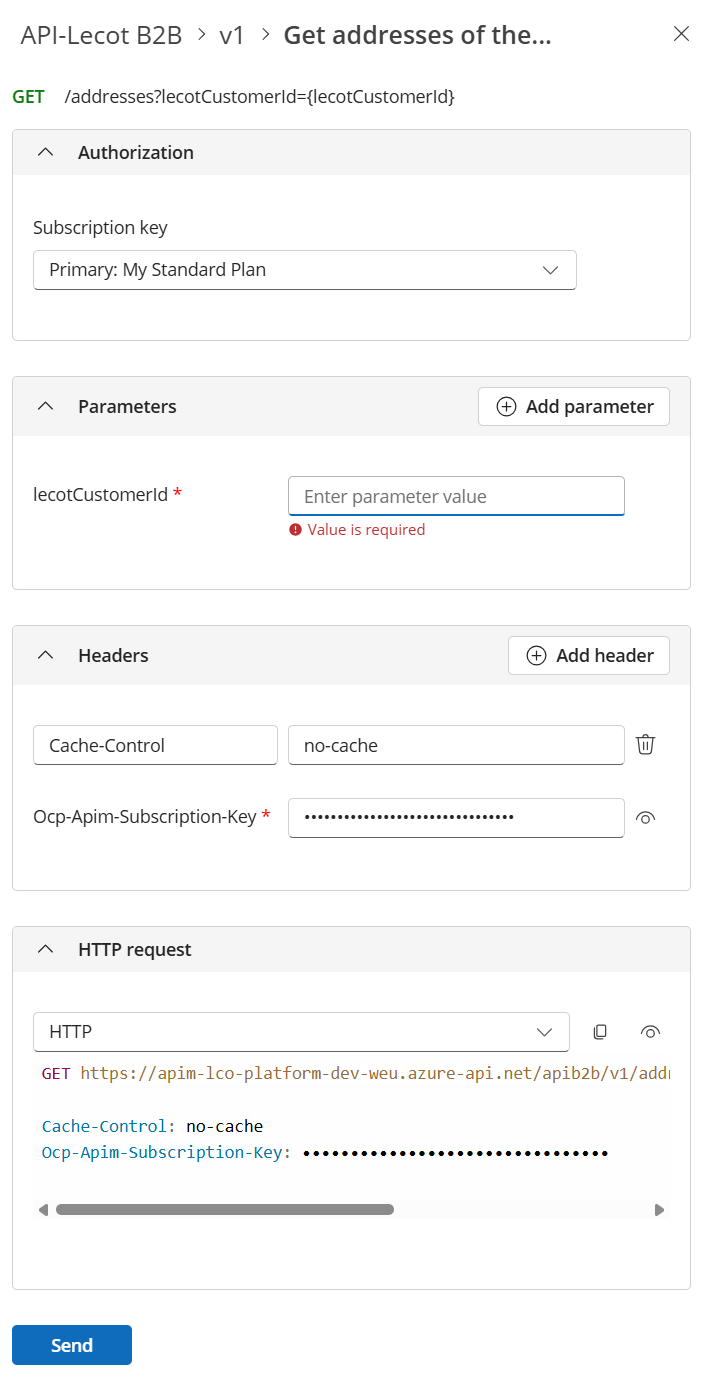708x1378 pixels.
Task: Click the Cache-Control header name field
Action: point(155,745)
